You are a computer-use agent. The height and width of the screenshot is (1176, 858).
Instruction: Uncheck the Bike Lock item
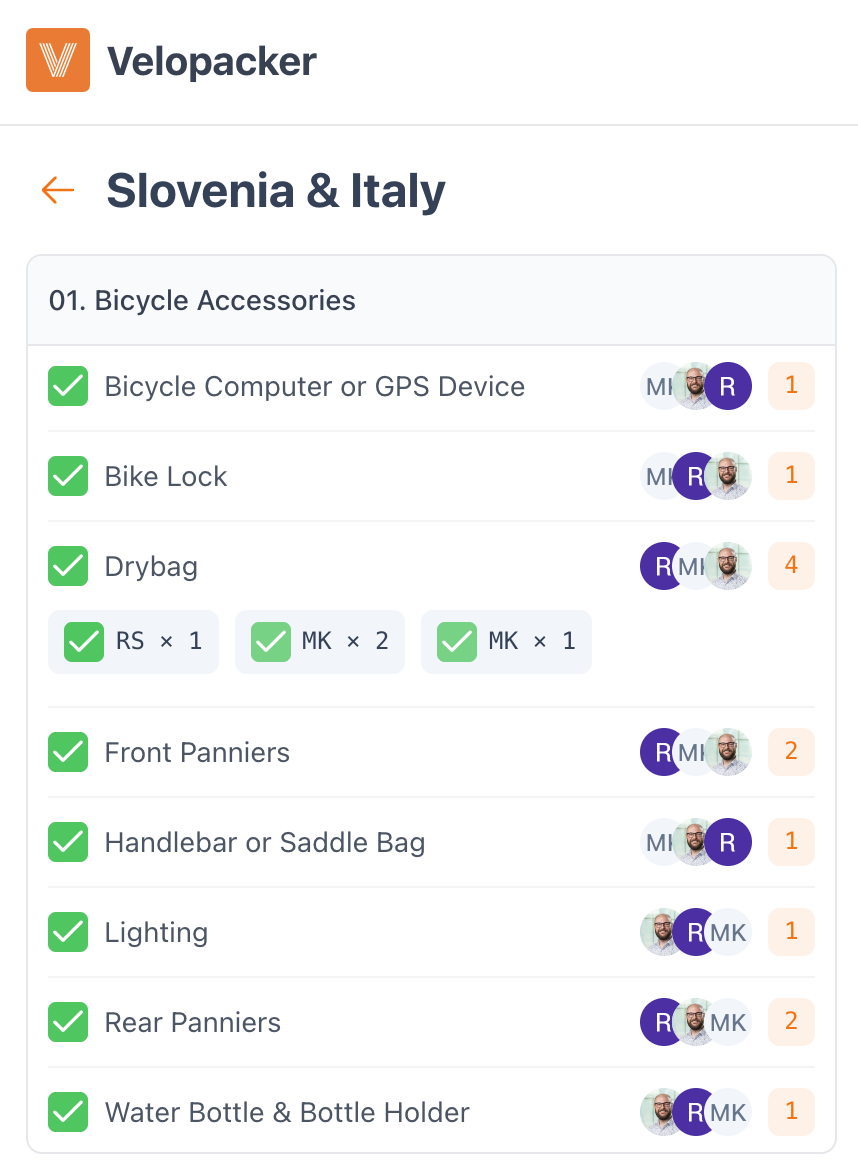pos(68,476)
